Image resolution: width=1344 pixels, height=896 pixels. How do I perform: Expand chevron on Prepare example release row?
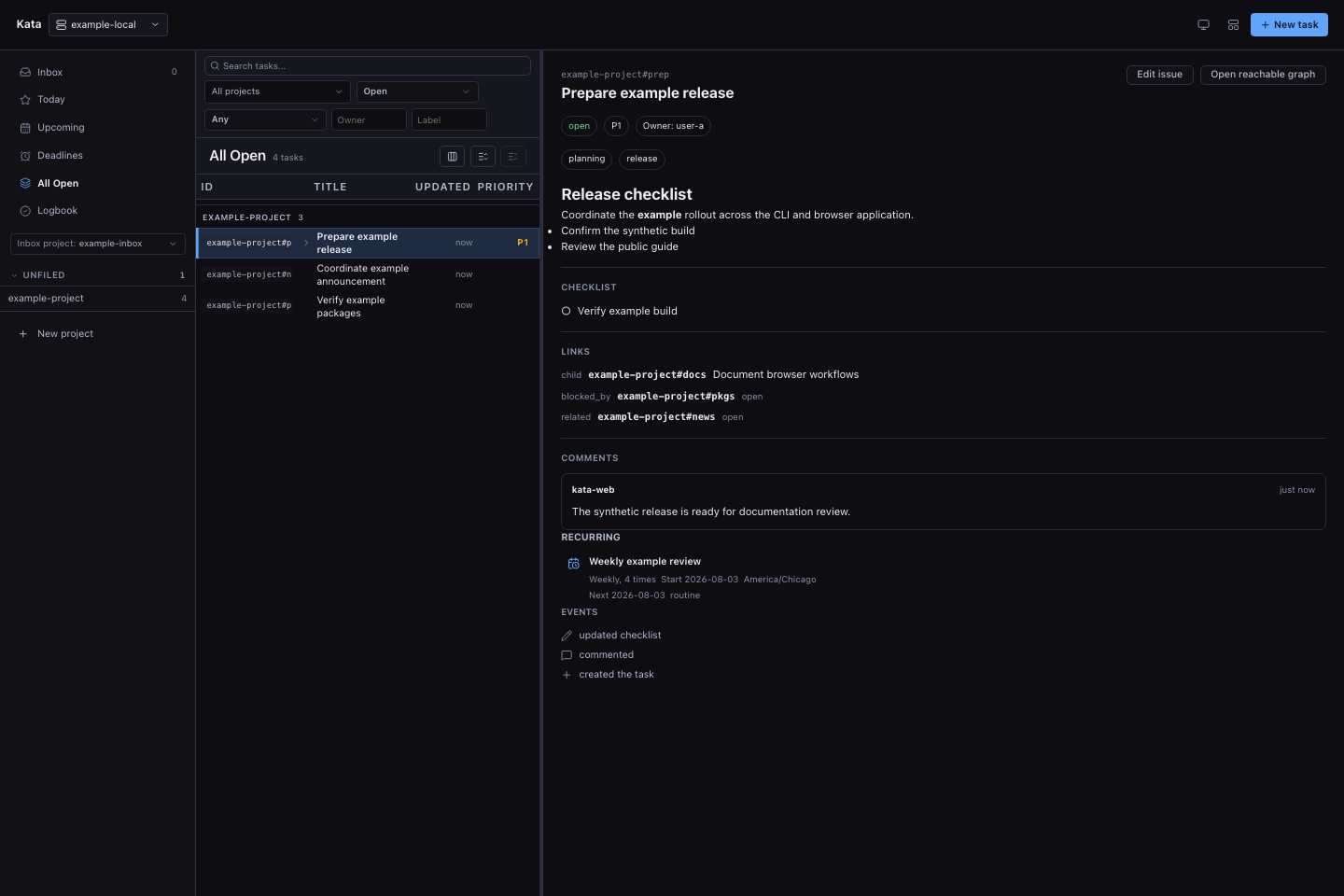(306, 243)
